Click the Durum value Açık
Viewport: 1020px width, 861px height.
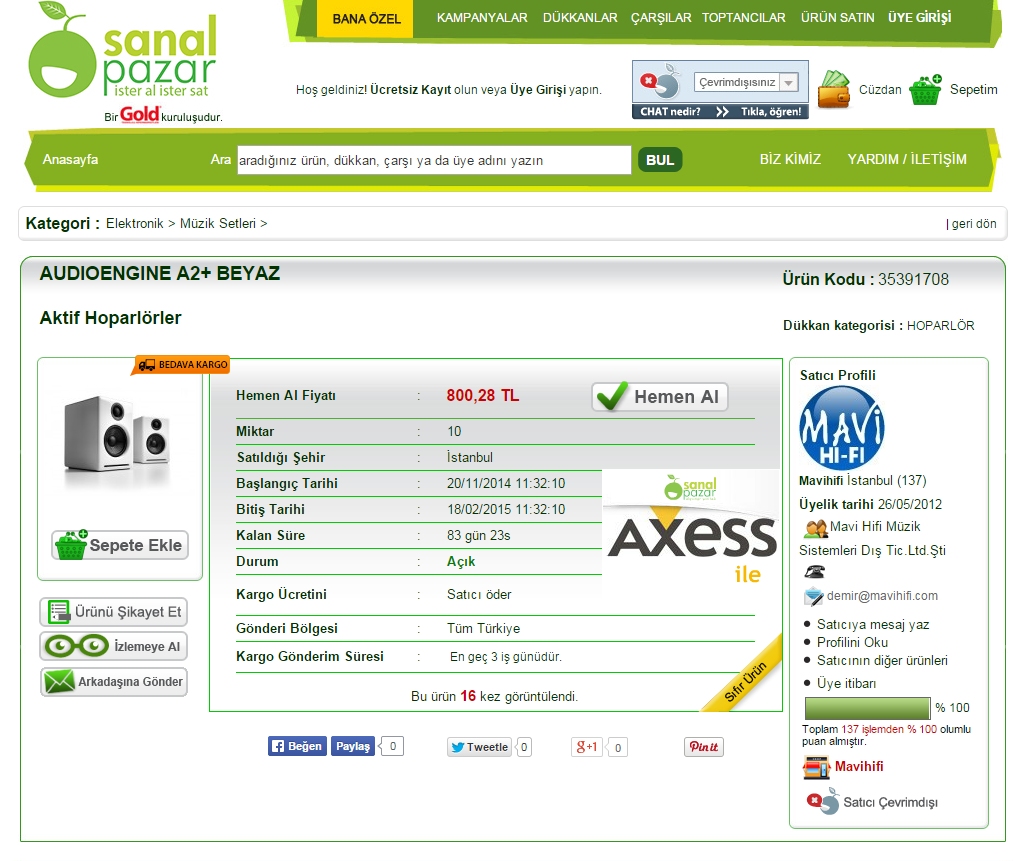461,562
